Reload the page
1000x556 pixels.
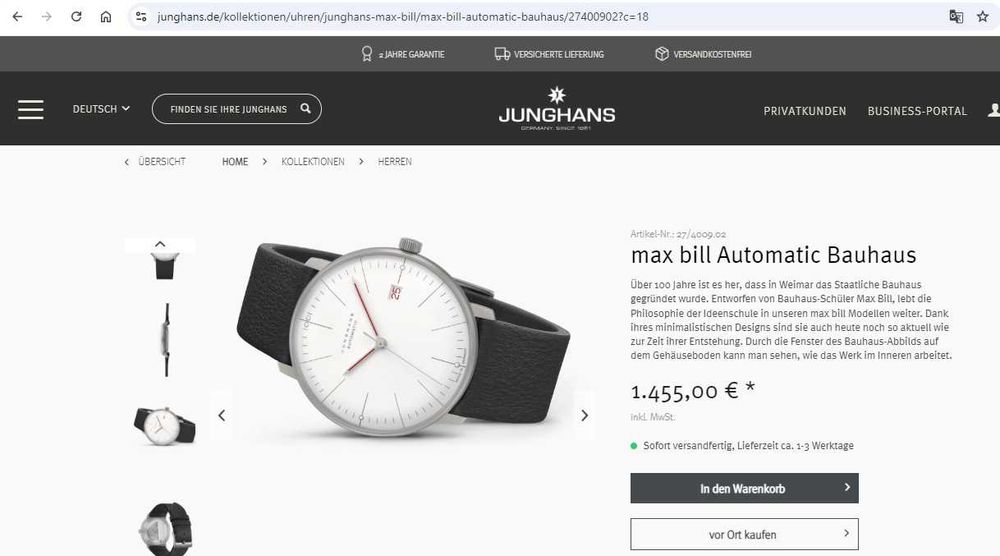76,17
